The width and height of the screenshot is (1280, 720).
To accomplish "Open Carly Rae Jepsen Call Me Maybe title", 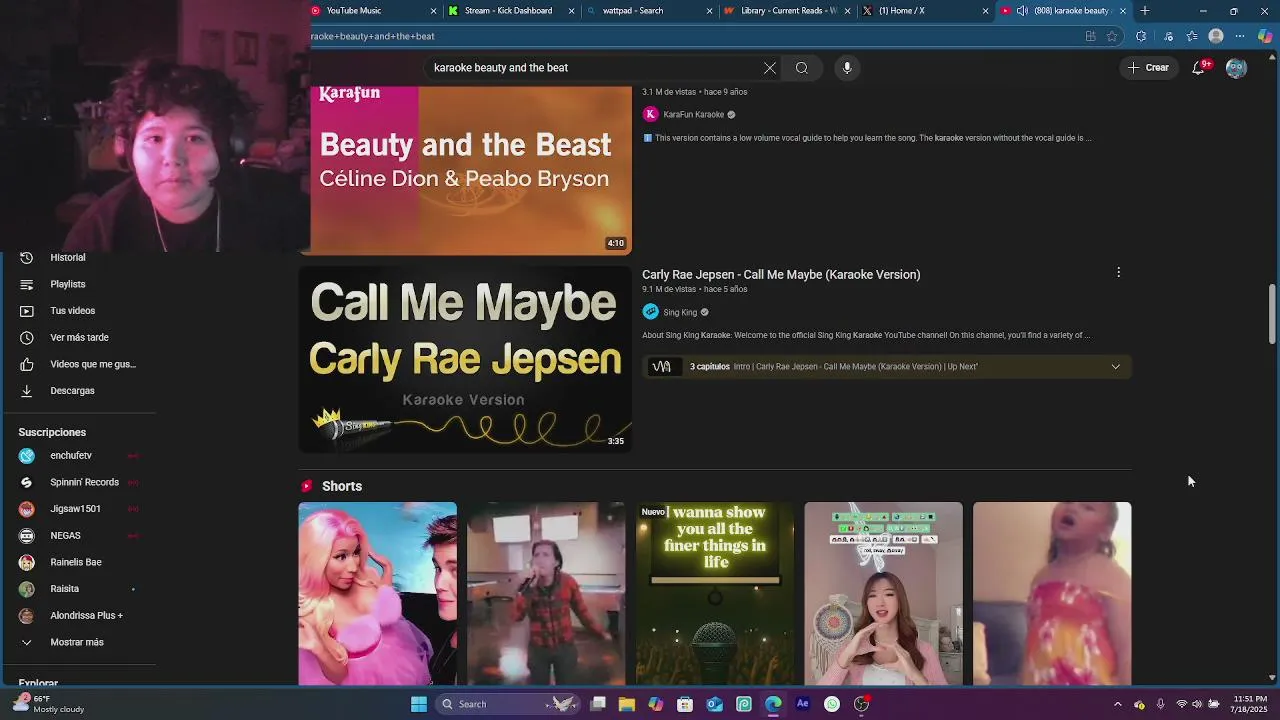I will 781,274.
